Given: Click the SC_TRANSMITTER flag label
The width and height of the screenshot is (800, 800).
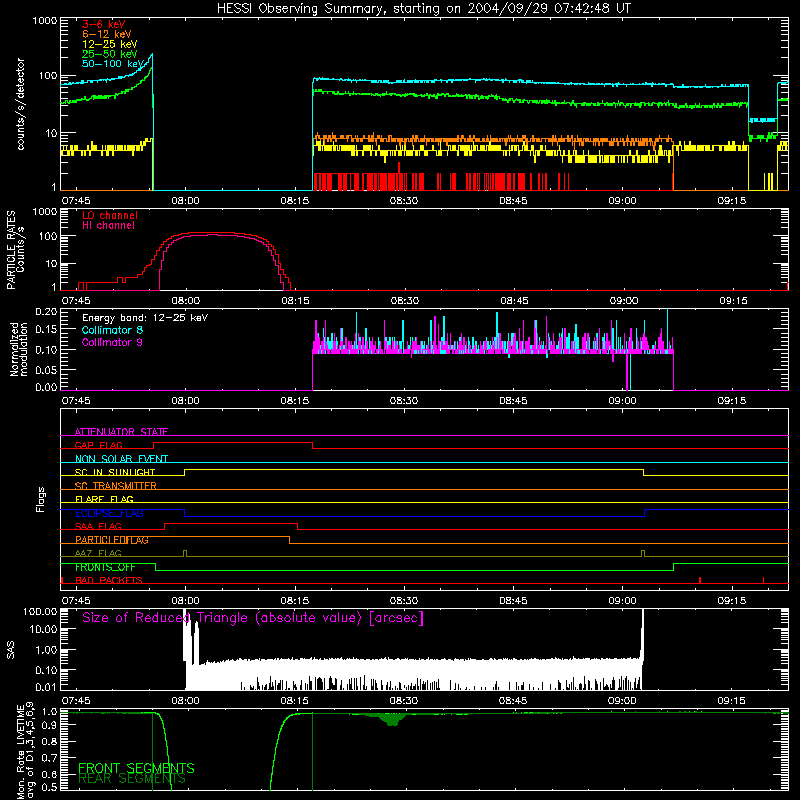Looking at the screenshot, I should pos(116,486).
